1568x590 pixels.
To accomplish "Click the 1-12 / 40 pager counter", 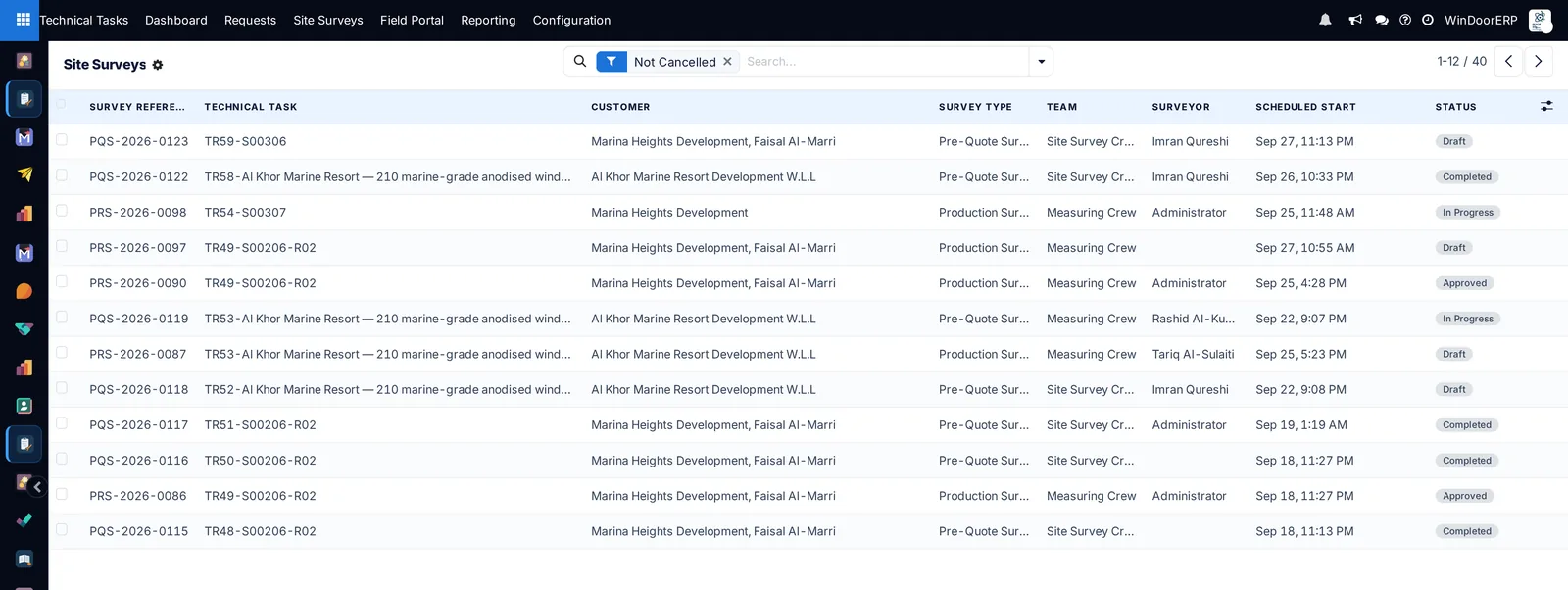I will [1462, 61].
